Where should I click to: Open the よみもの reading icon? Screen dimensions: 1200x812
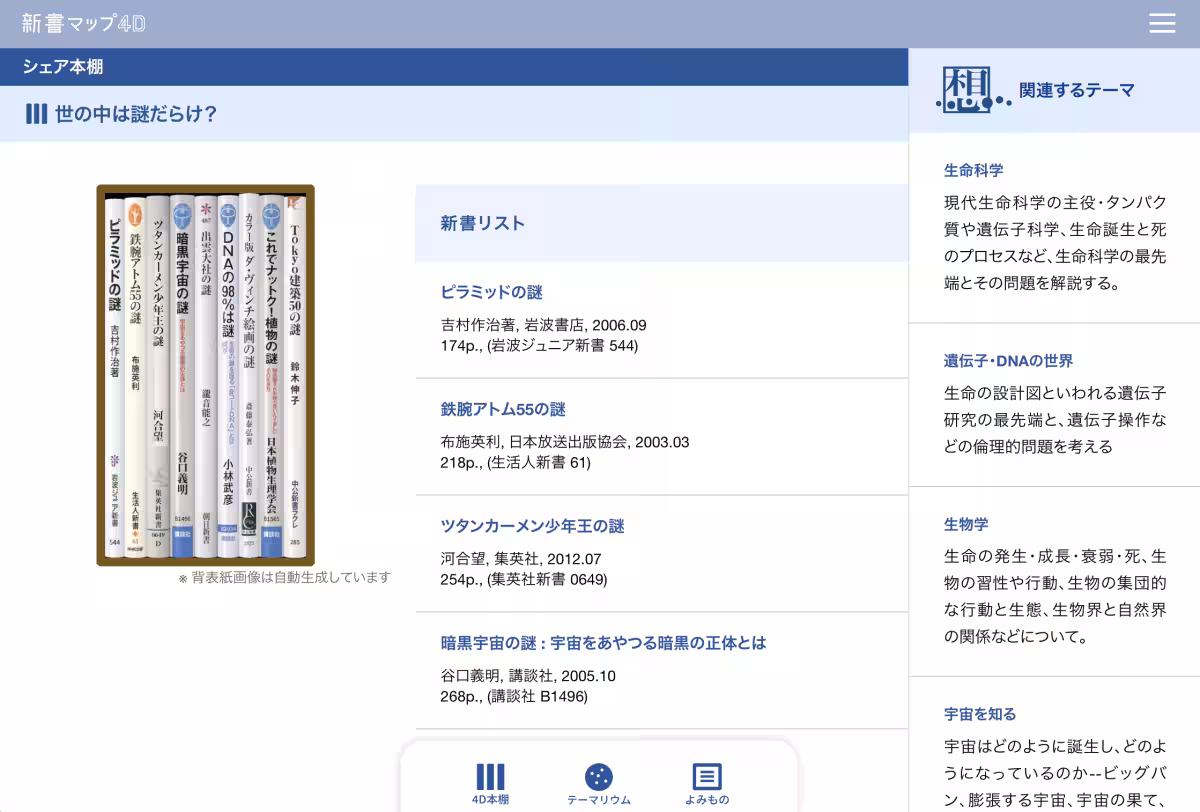pyautogui.click(x=707, y=778)
